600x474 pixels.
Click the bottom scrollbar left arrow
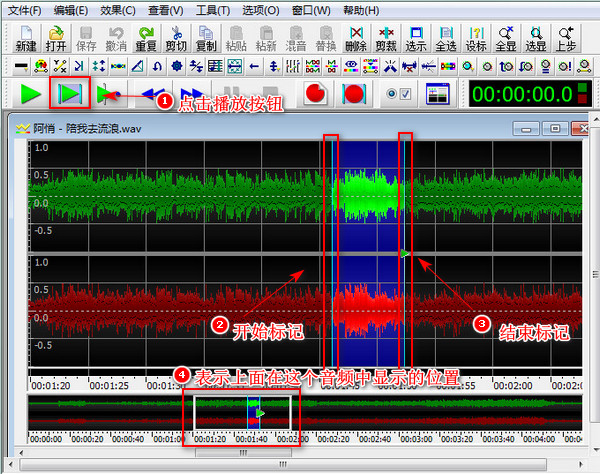tap(11, 464)
